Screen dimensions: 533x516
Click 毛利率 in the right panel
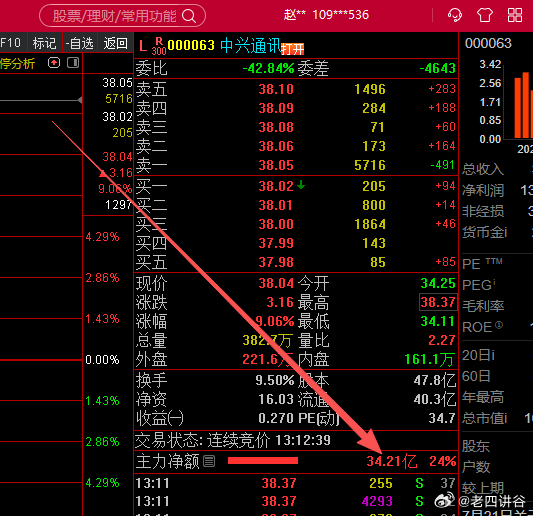[x=483, y=306]
